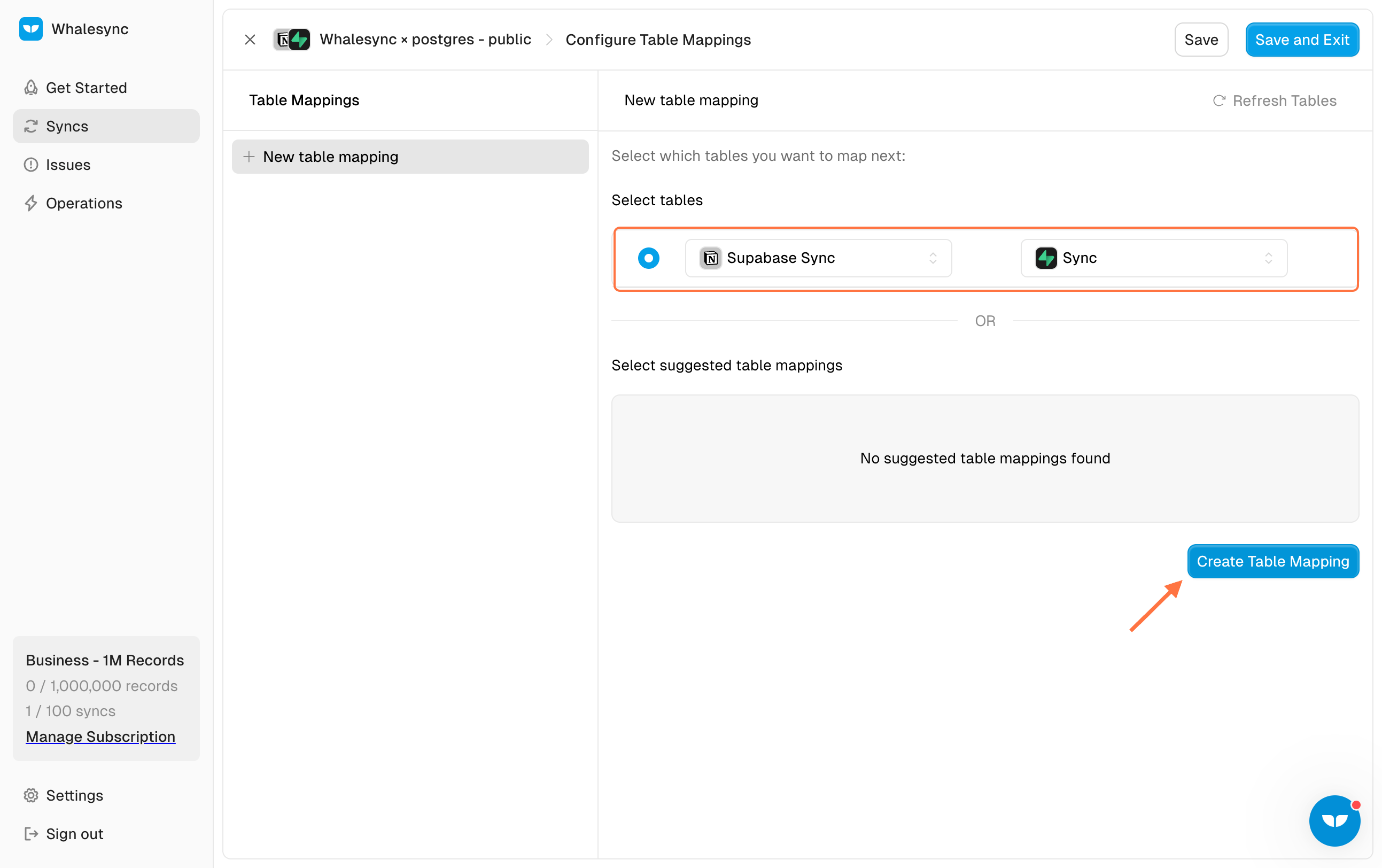1382x868 pixels.
Task: Open the Whalesync chat widget bubble
Action: click(x=1334, y=820)
